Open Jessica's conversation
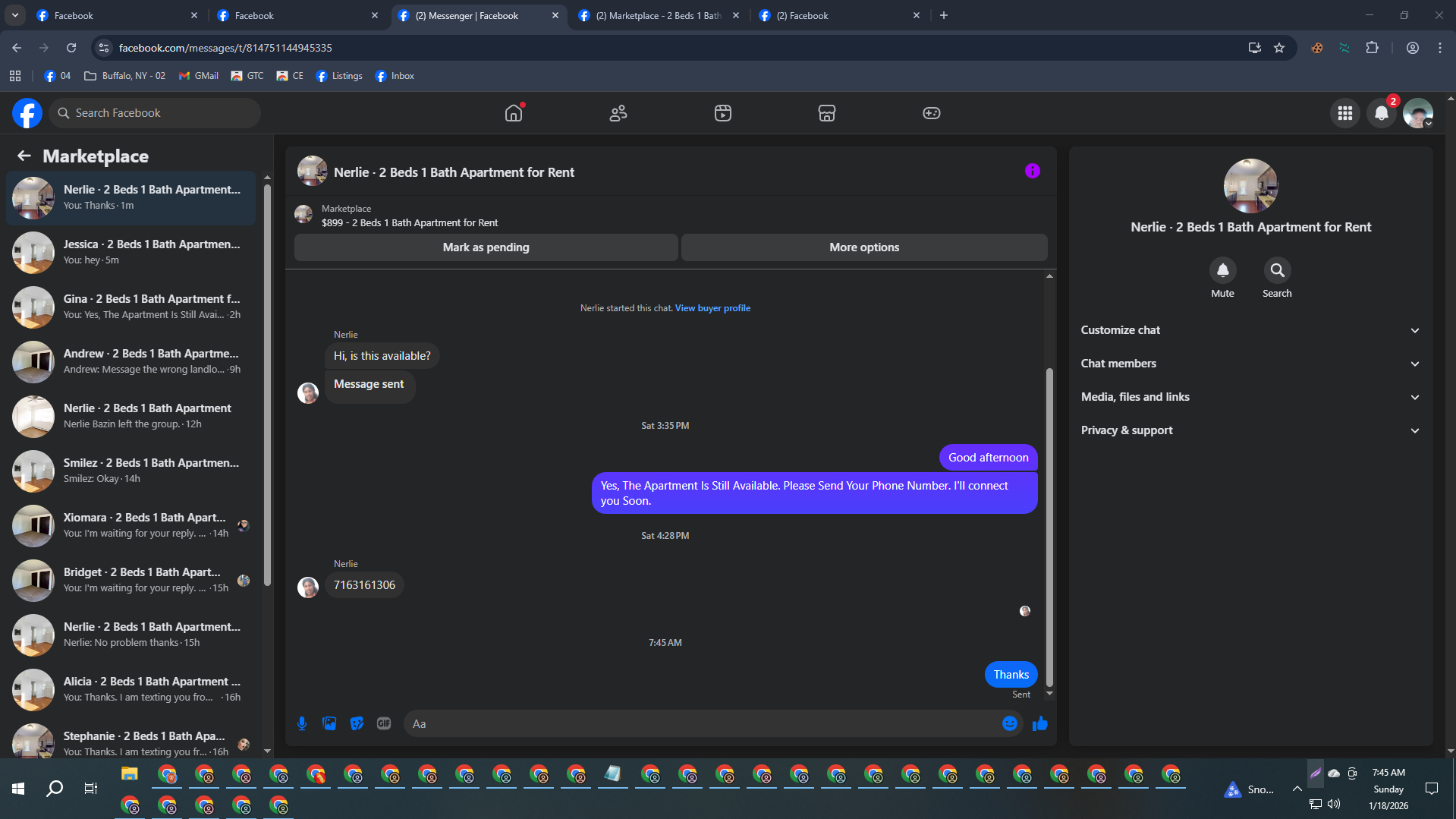1456x819 pixels. (131, 253)
